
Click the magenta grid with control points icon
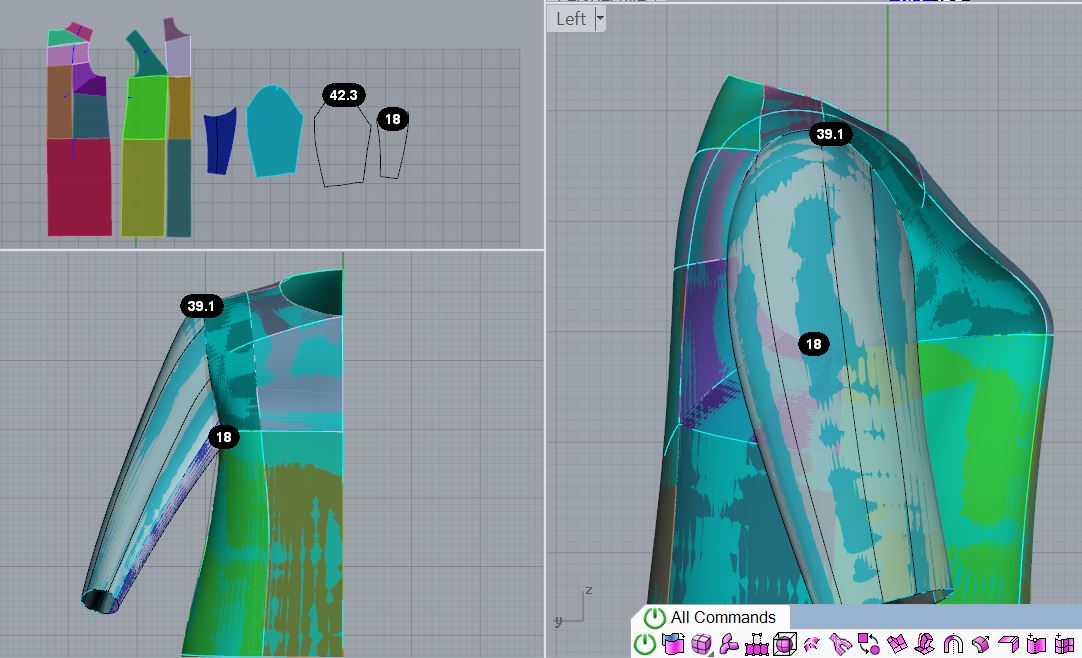pyautogui.click(x=757, y=644)
